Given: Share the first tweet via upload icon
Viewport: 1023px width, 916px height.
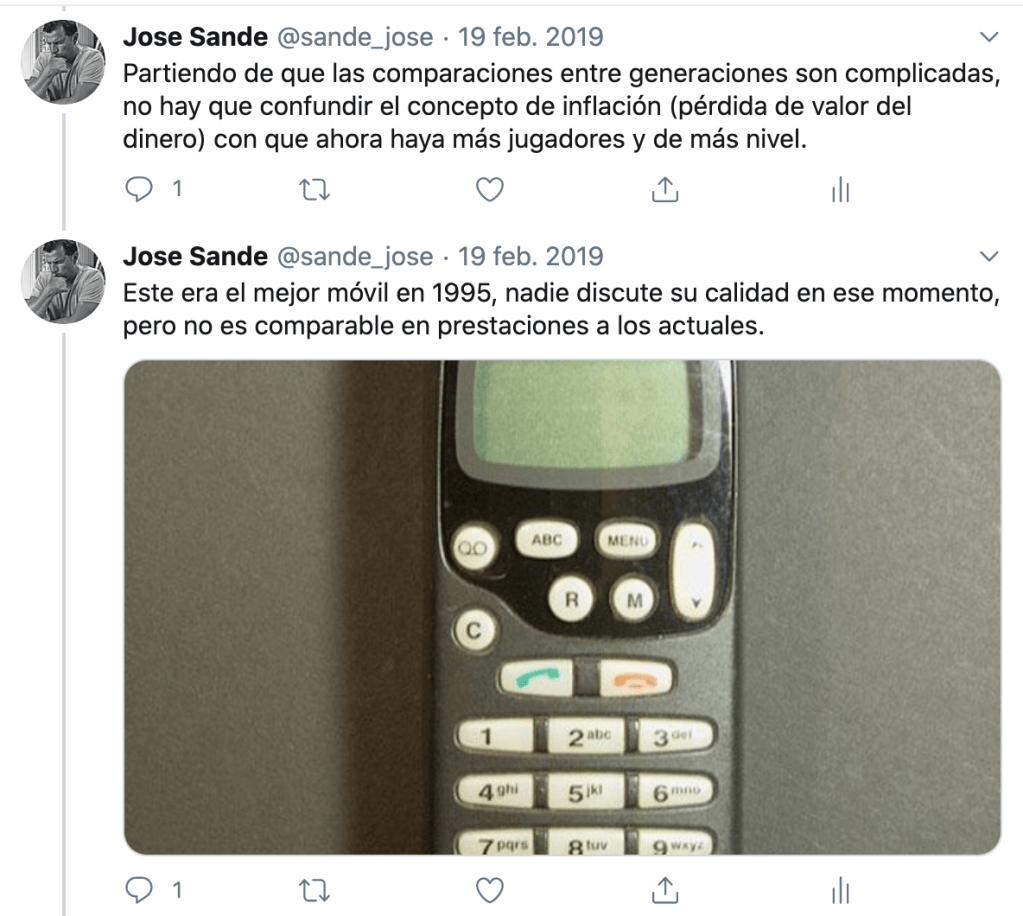Looking at the screenshot, I should [665, 189].
